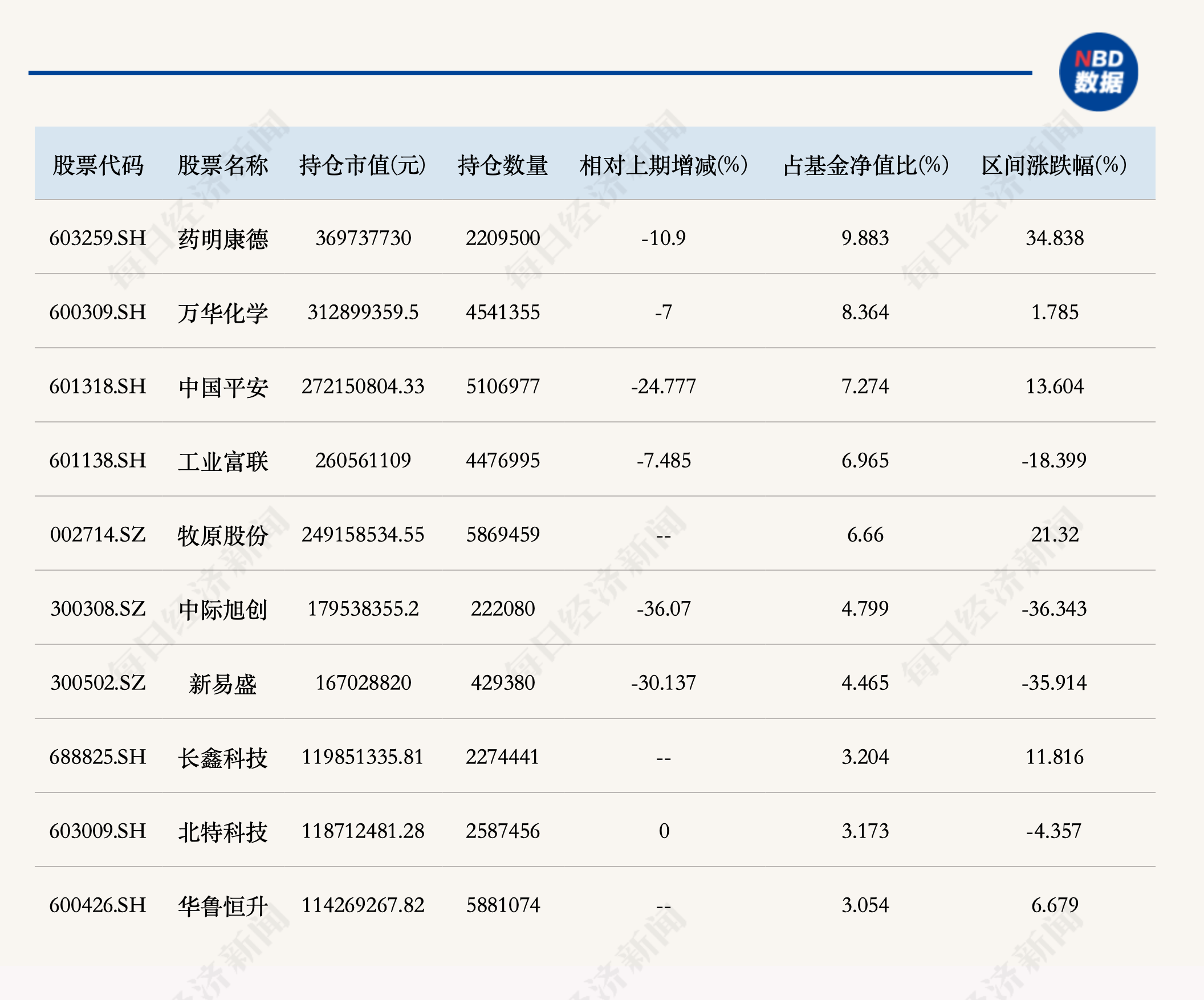Select the stock name 长鑫科技

point(222,758)
